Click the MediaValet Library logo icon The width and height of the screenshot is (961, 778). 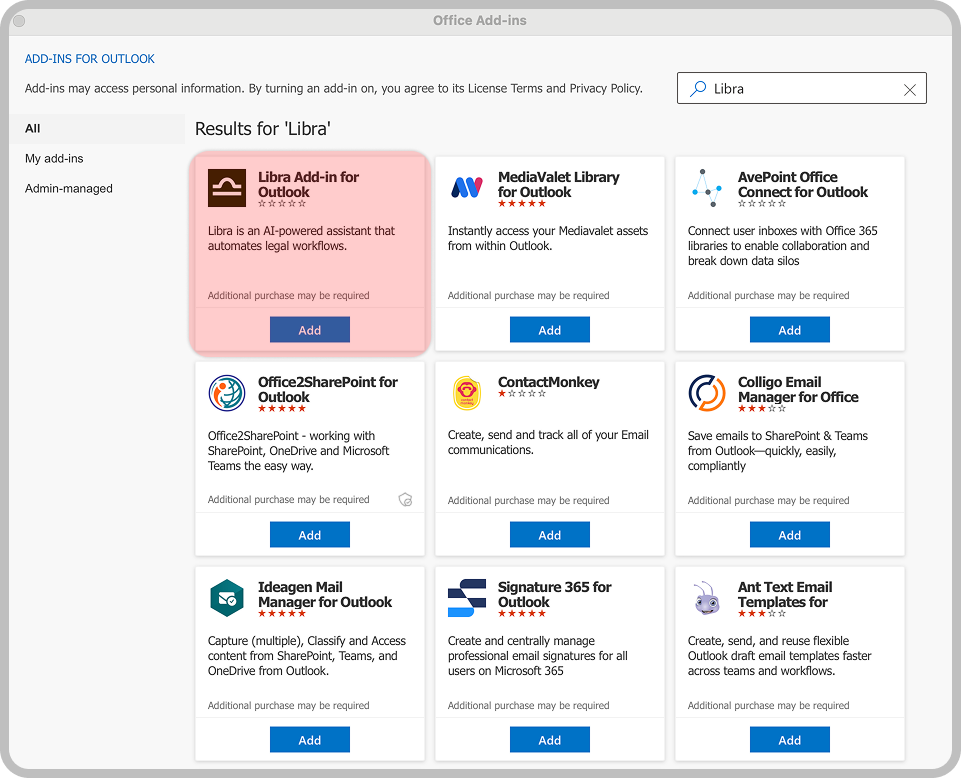coord(466,187)
